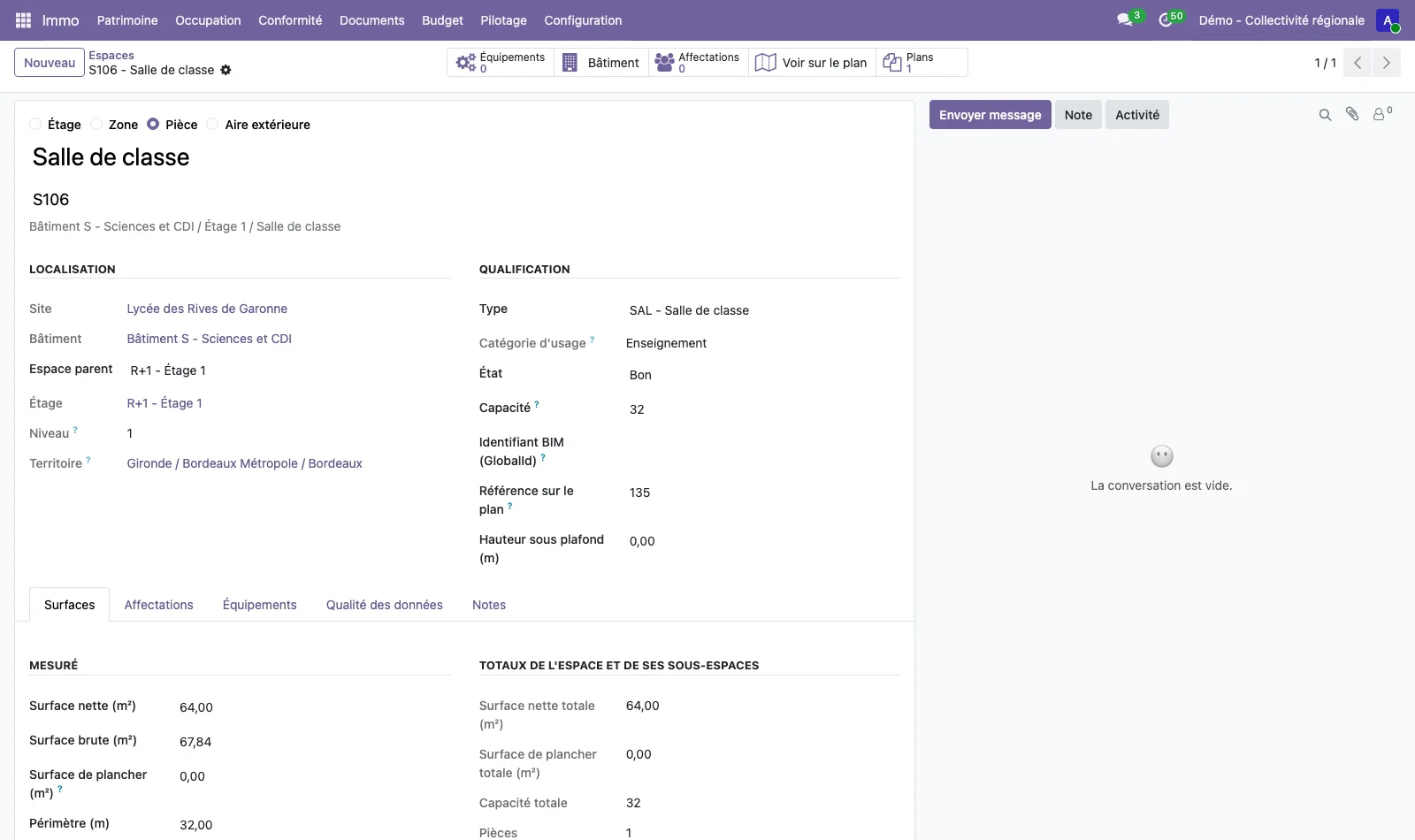Go to the next record arrow
Viewport: 1415px width, 840px height.
(x=1387, y=63)
